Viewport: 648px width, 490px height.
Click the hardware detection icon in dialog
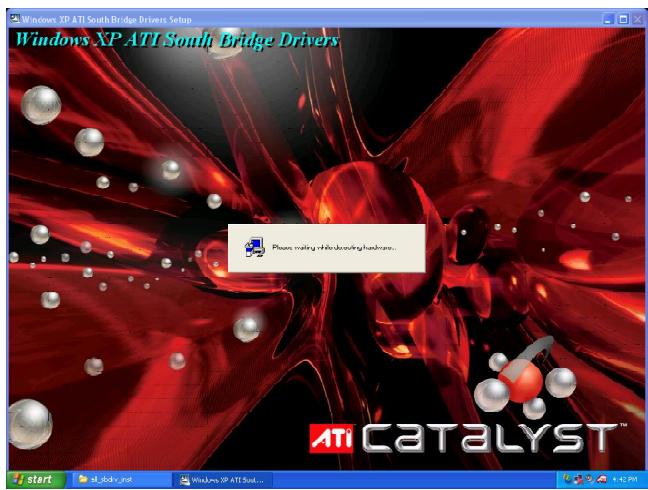(254, 247)
